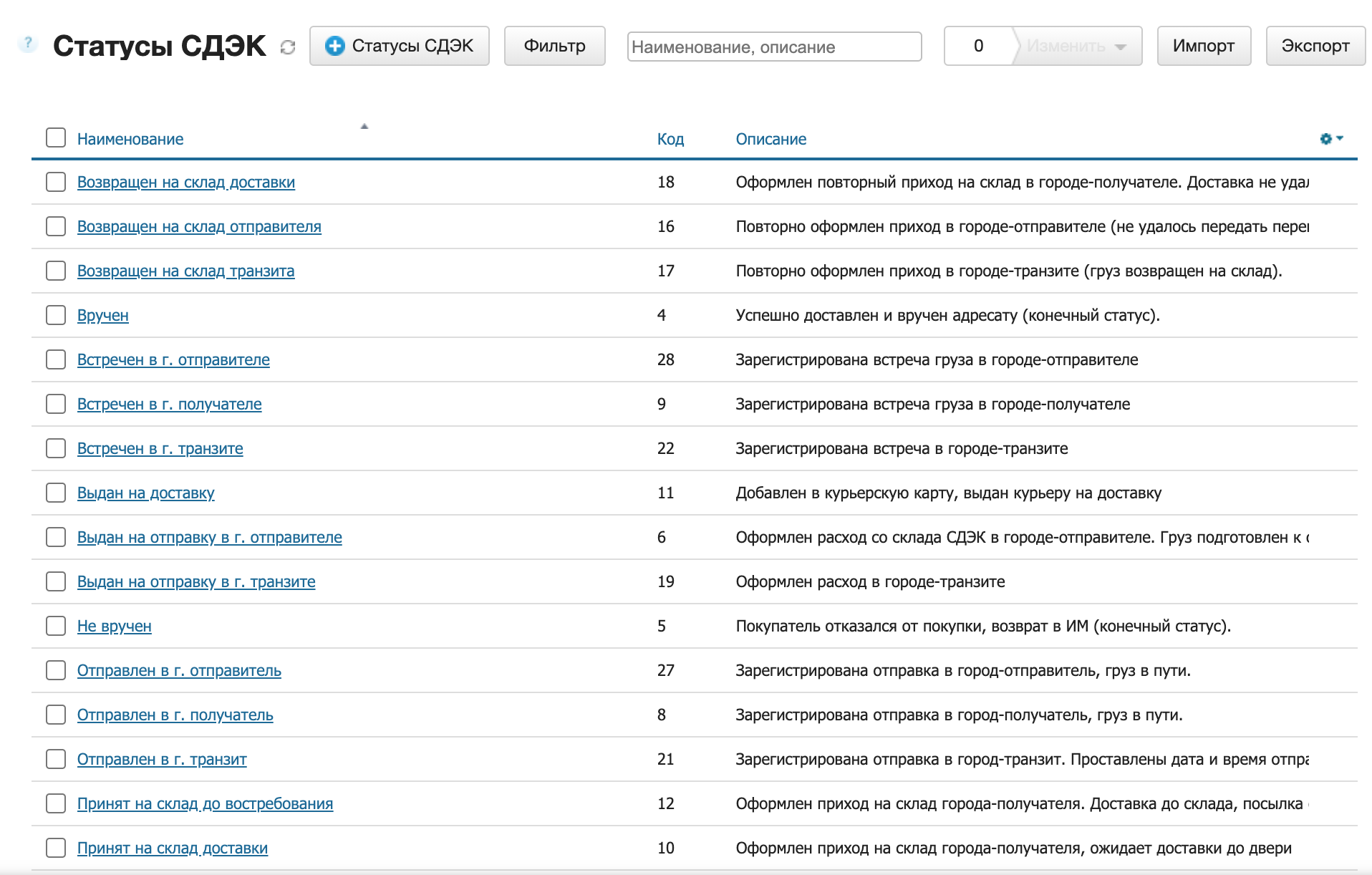Click the refresh icon next to title
Viewport: 1372px width, 875px height.
(288, 47)
